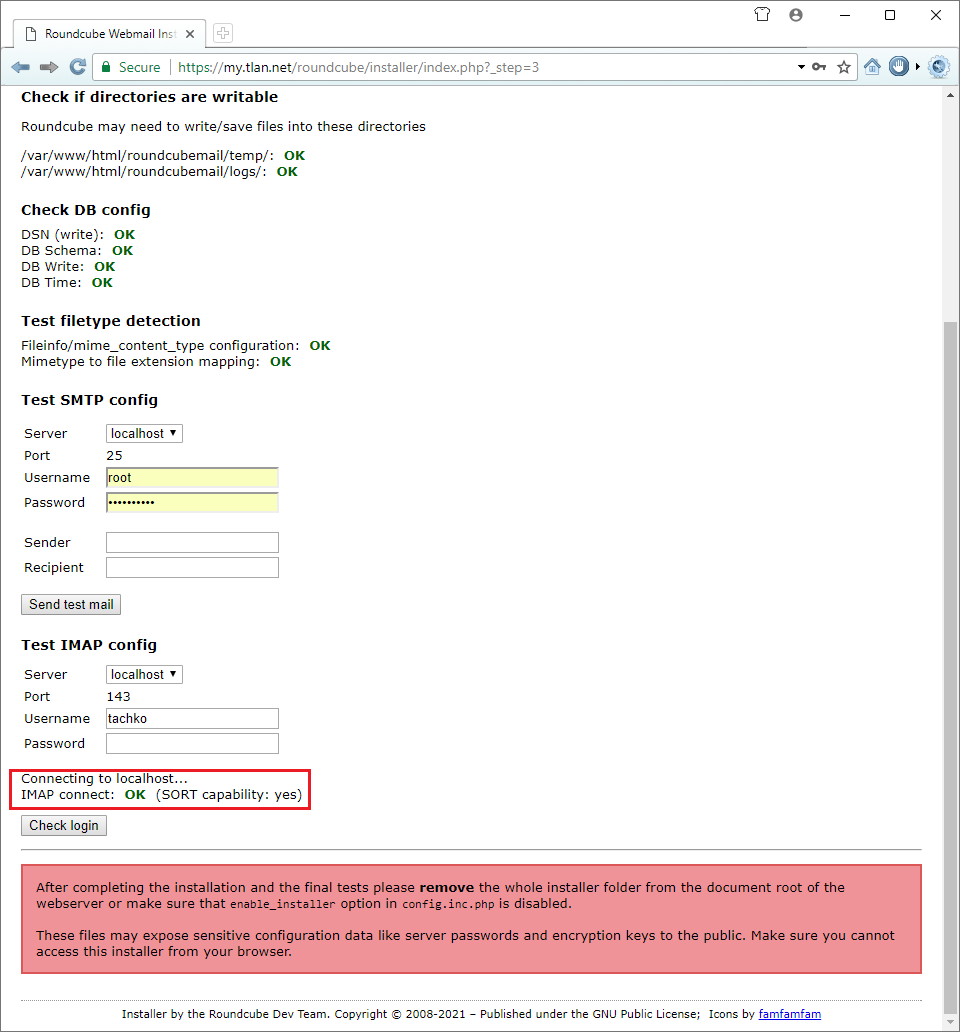Click the Check login button

[64, 825]
